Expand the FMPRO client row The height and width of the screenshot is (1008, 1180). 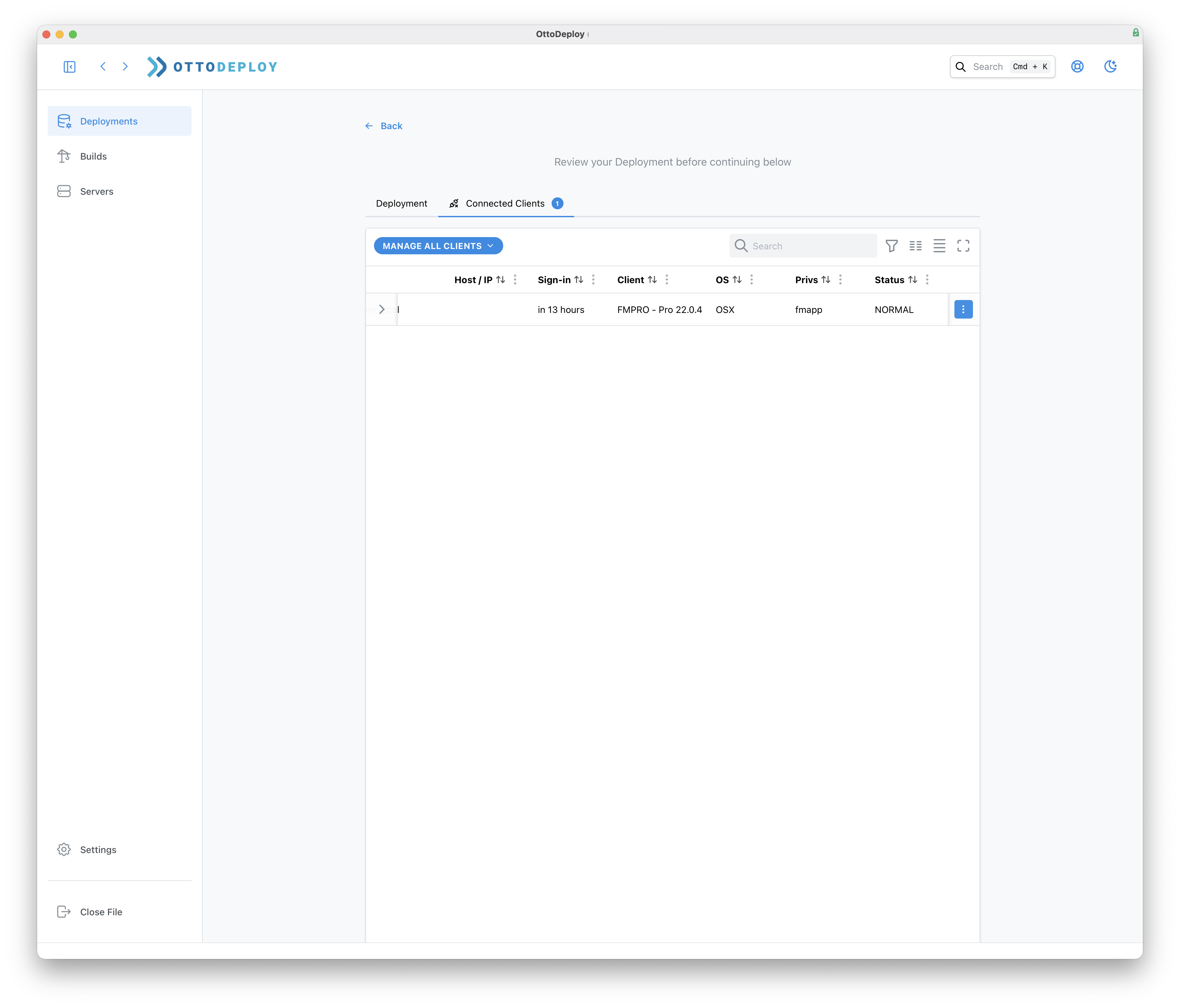(x=382, y=310)
